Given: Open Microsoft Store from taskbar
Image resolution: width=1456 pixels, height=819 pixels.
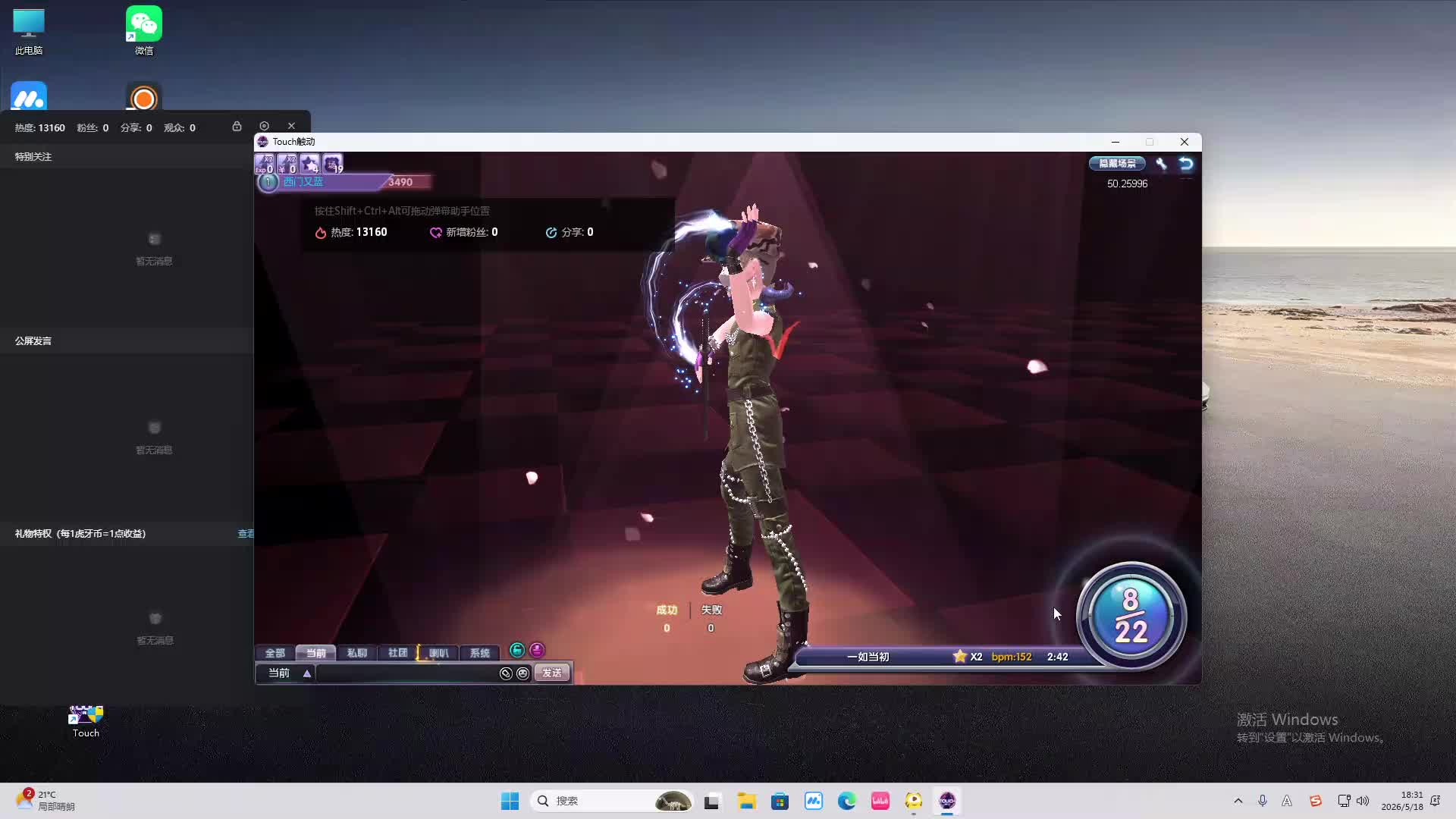Looking at the screenshot, I should tap(780, 801).
